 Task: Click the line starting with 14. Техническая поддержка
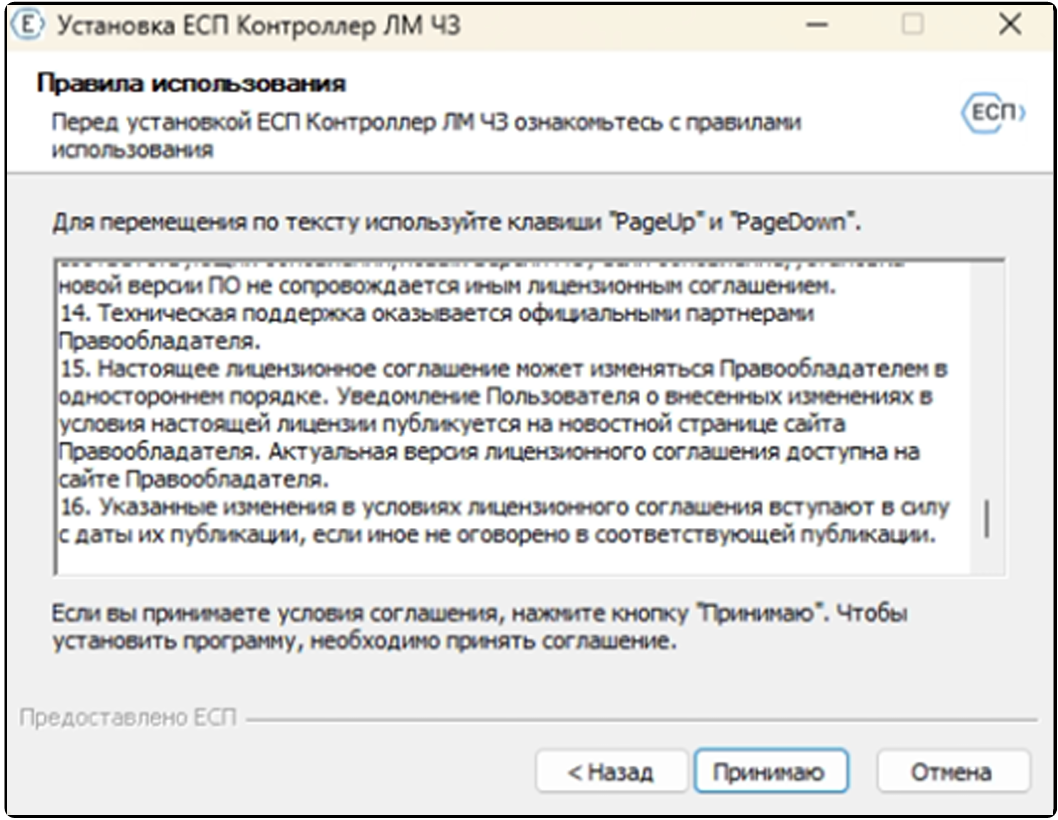pyautogui.click(x=437, y=314)
